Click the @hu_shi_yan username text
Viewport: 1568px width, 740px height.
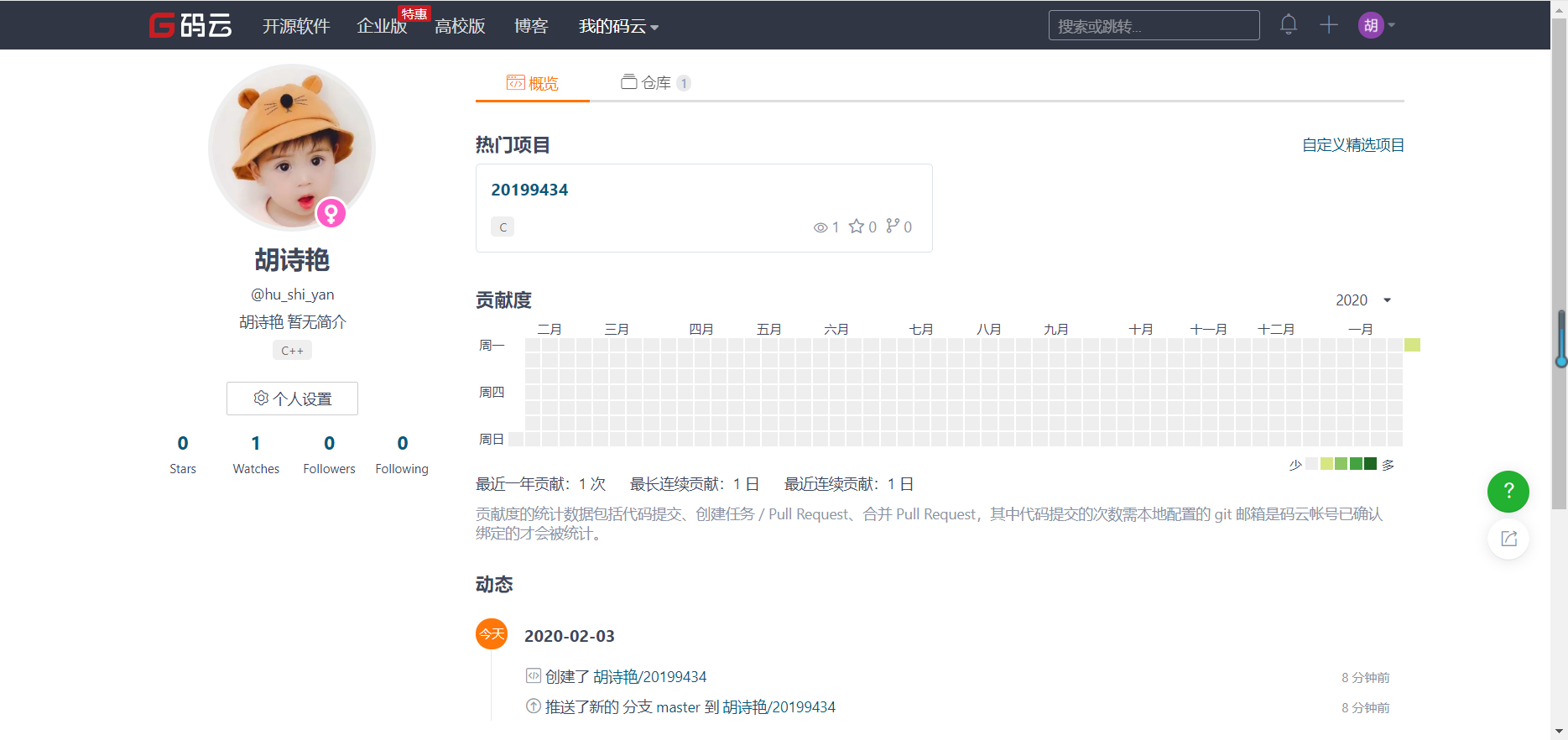point(292,294)
